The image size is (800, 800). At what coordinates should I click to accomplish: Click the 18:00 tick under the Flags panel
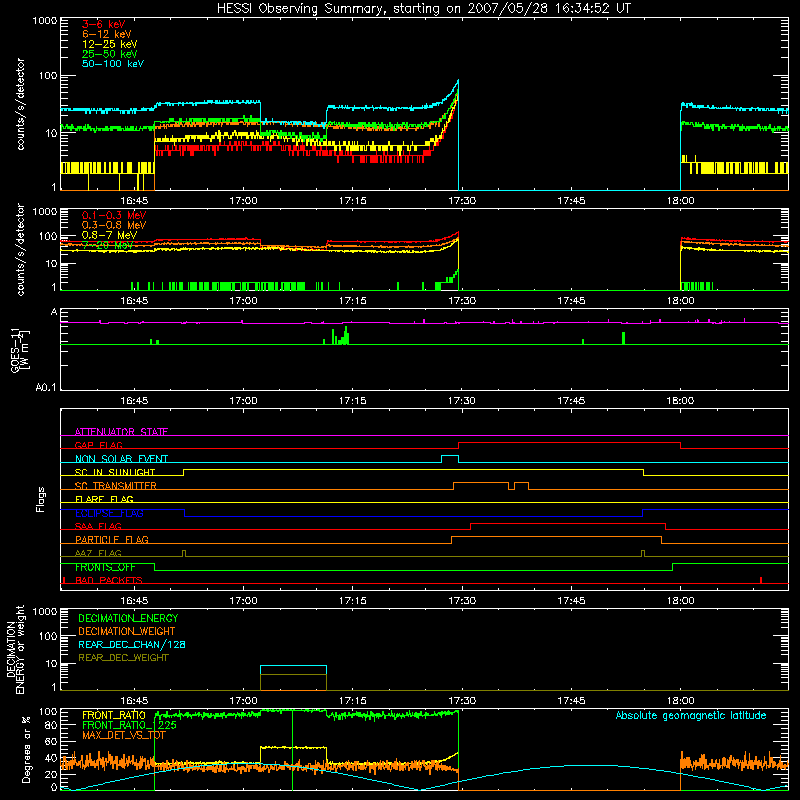click(680, 601)
